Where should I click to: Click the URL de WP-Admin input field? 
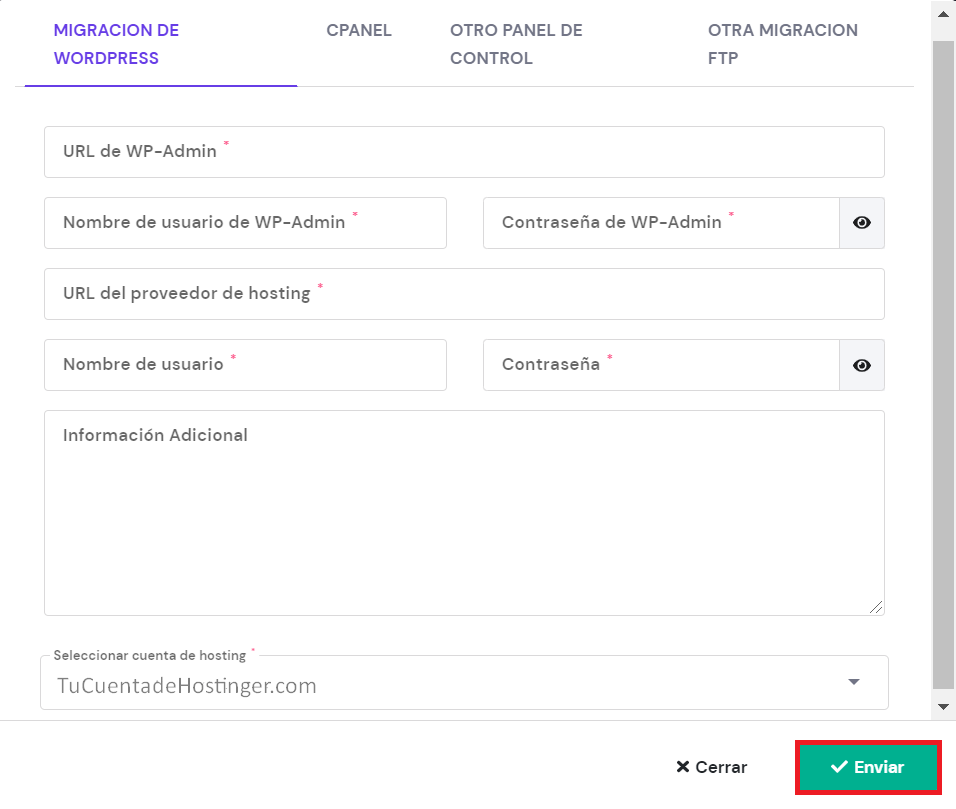[x=464, y=152]
